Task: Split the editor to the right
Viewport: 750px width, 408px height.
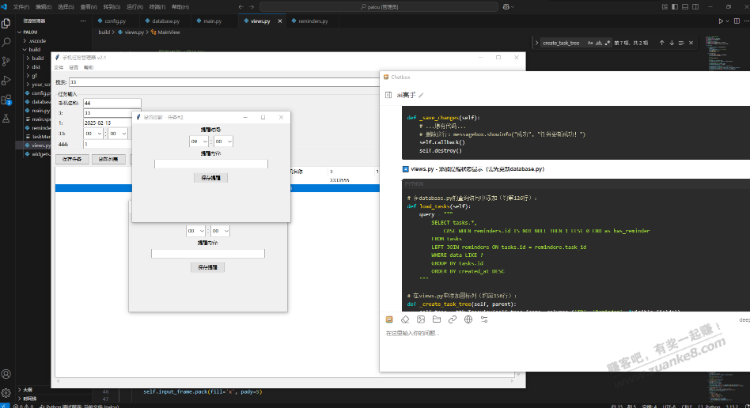Action: [x=737, y=21]
